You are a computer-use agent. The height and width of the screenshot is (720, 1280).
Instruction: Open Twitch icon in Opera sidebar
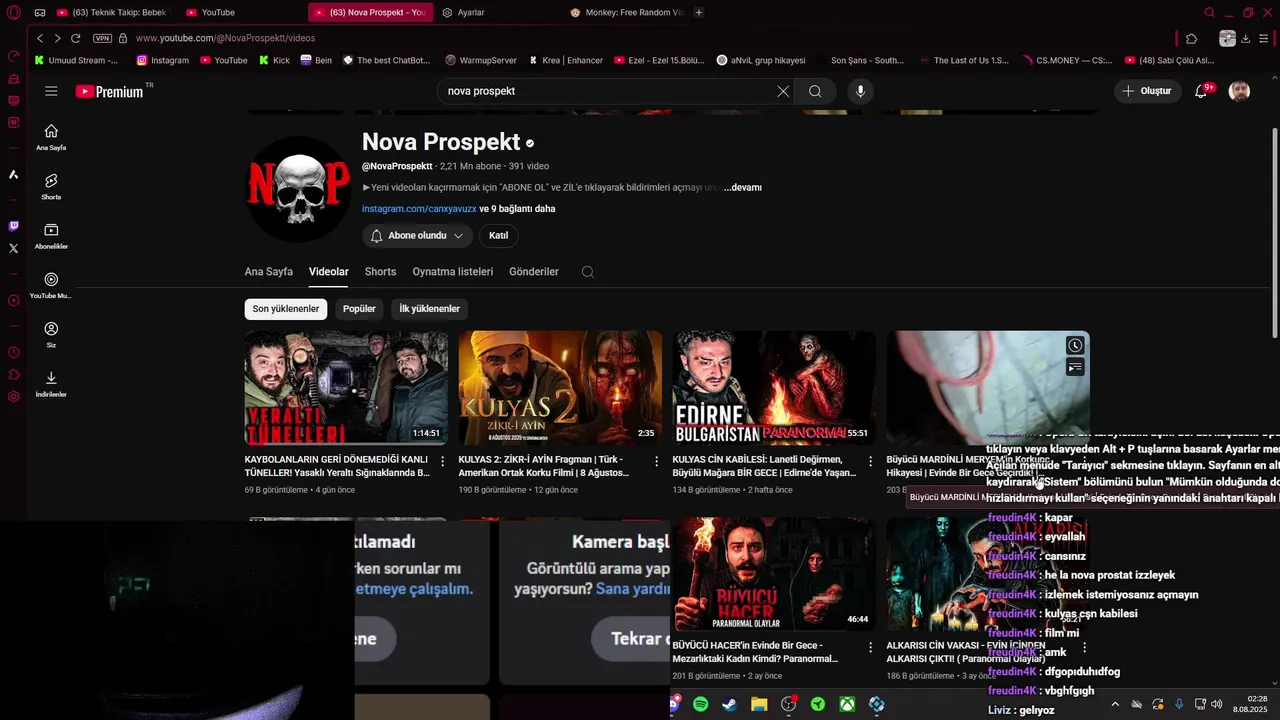tap(13, 227)
